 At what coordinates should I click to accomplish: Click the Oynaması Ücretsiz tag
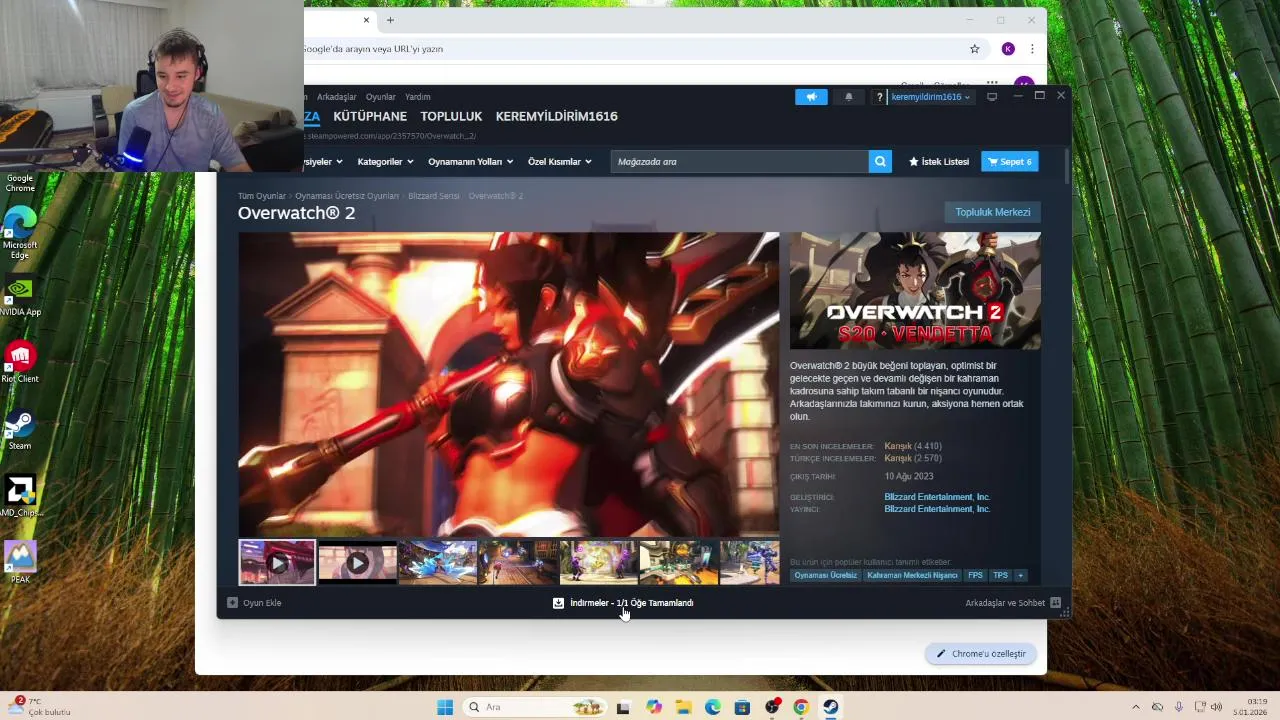[x=826, y=576]
